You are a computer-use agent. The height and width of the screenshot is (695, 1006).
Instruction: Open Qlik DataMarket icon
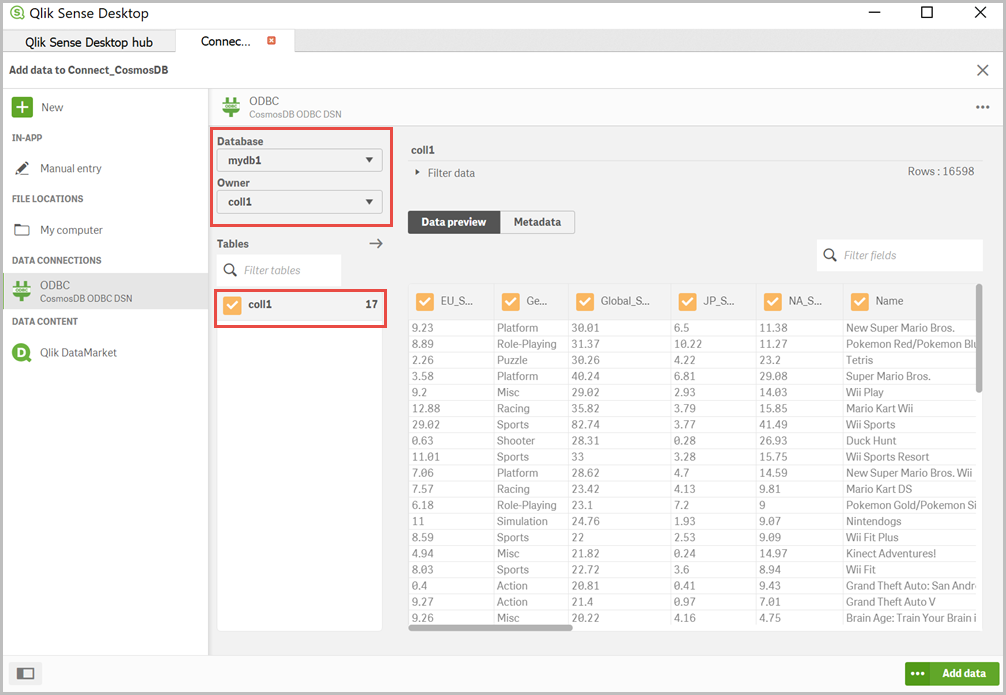click(22, 352)
